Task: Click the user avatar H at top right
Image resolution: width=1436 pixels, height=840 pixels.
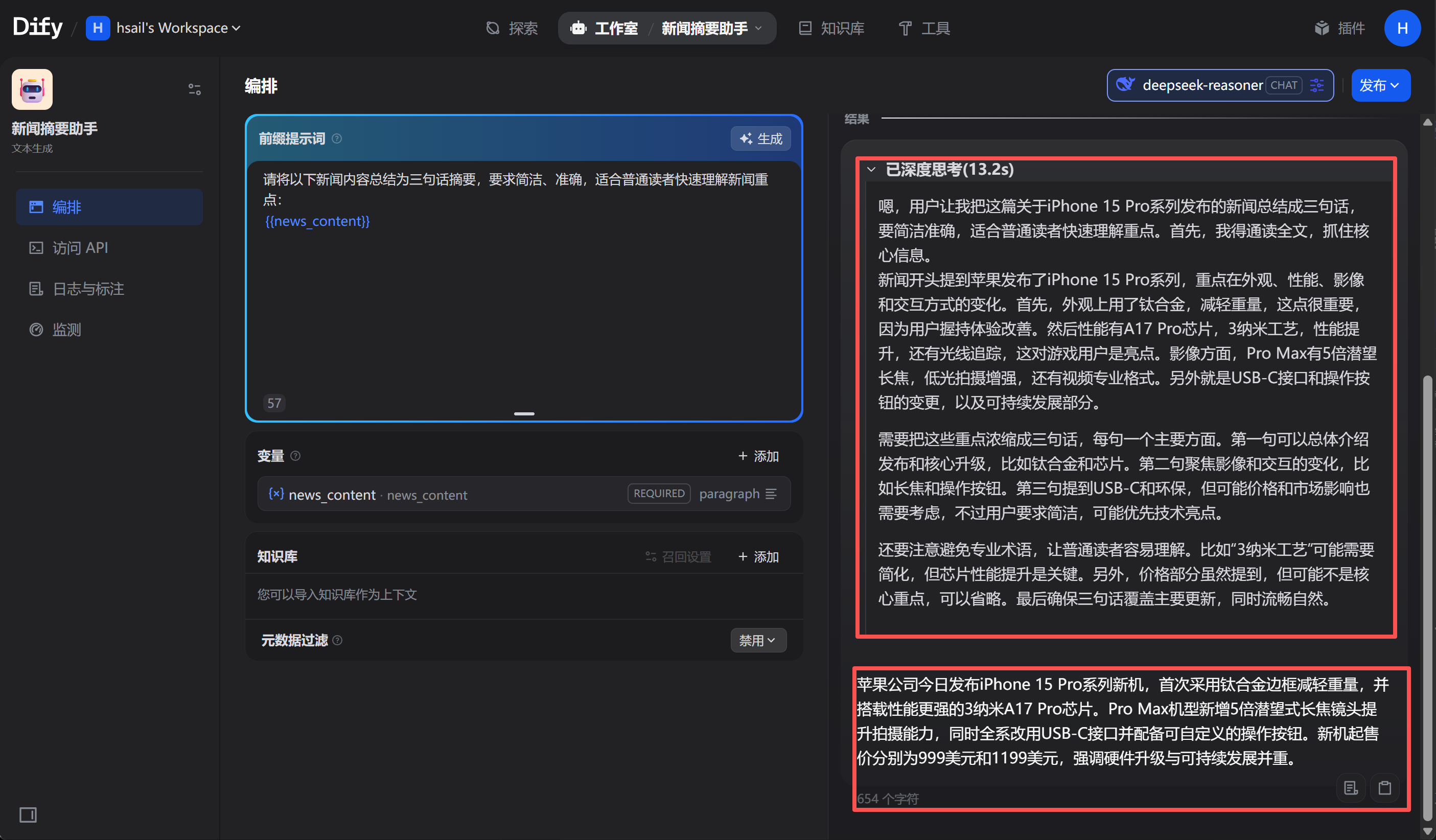Action: 1402,28
